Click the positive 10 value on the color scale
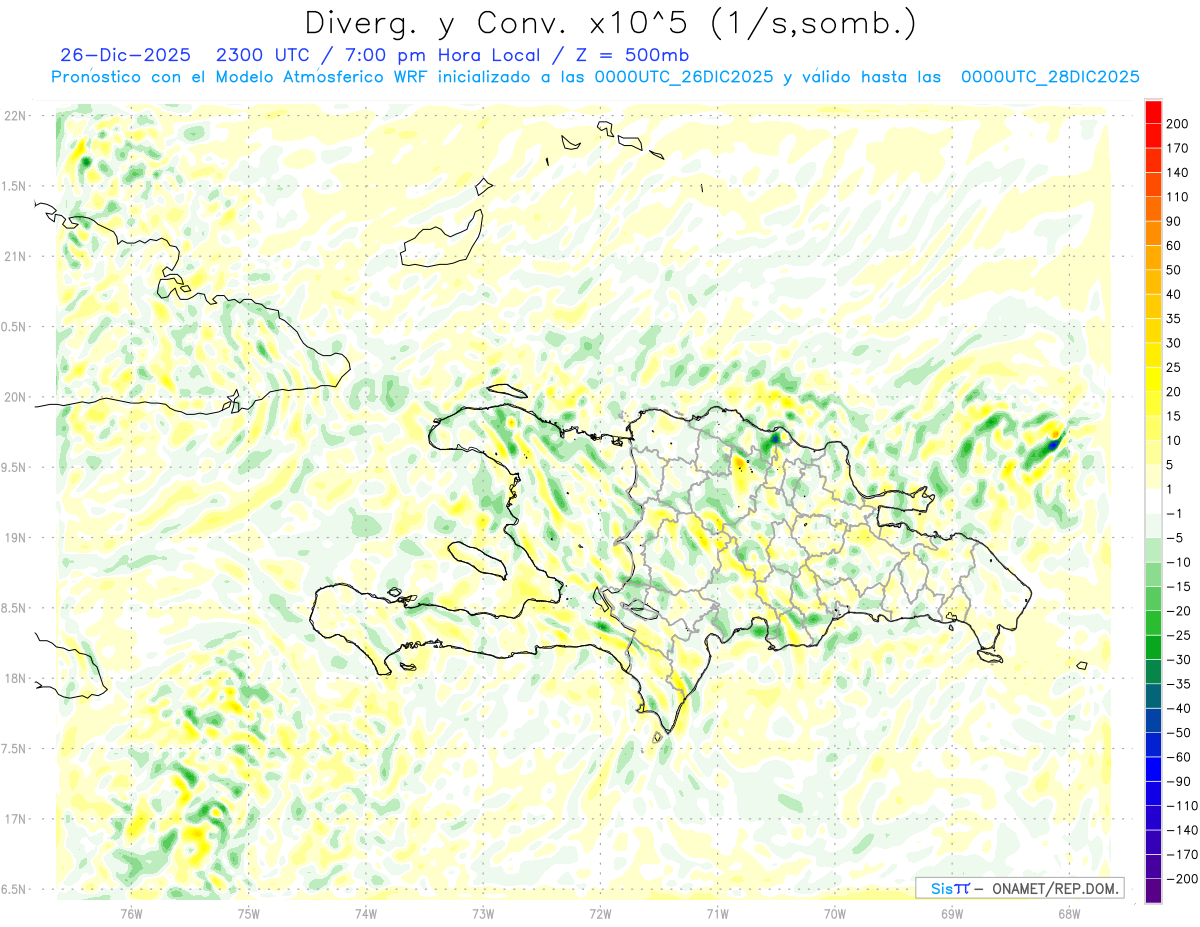1200x927 pixels. tap(1174, 441)
